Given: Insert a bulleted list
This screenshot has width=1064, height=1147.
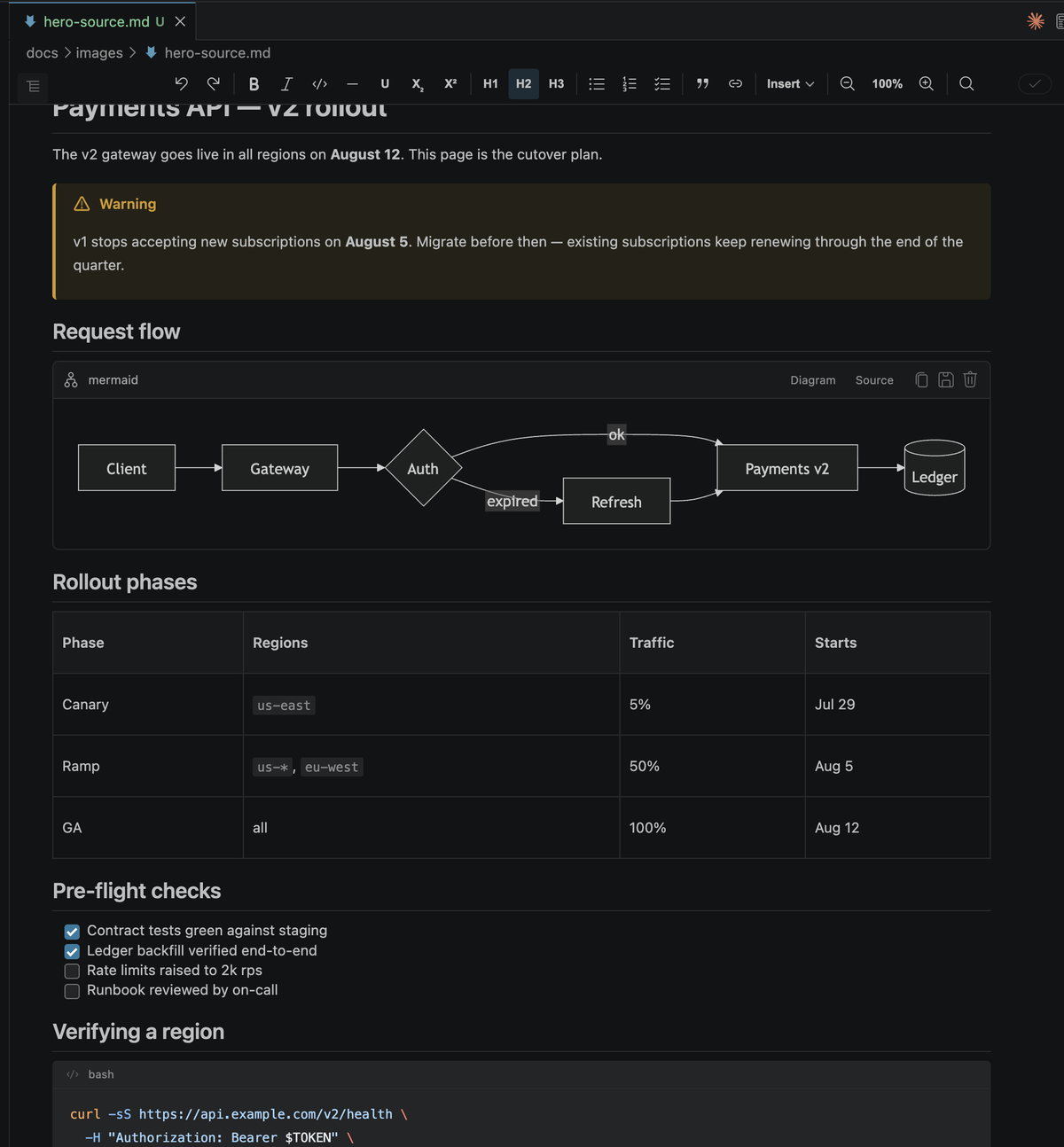Looking at the screenshot, I should [597, 83].
